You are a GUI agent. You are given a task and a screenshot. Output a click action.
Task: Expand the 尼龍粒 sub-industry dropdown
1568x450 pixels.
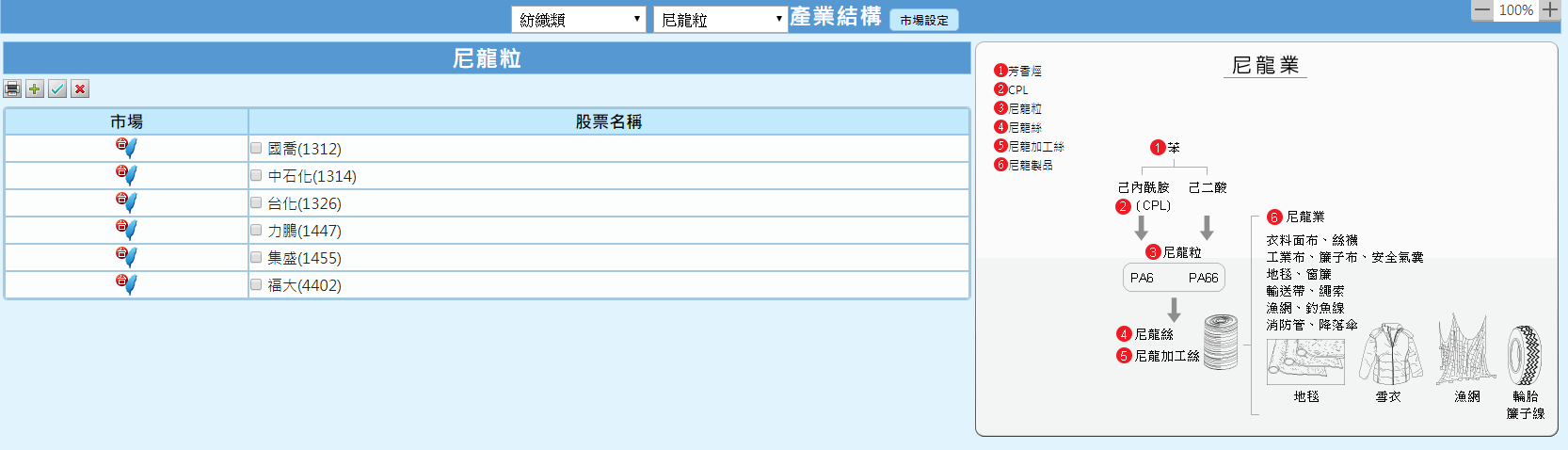coord(720,20)
